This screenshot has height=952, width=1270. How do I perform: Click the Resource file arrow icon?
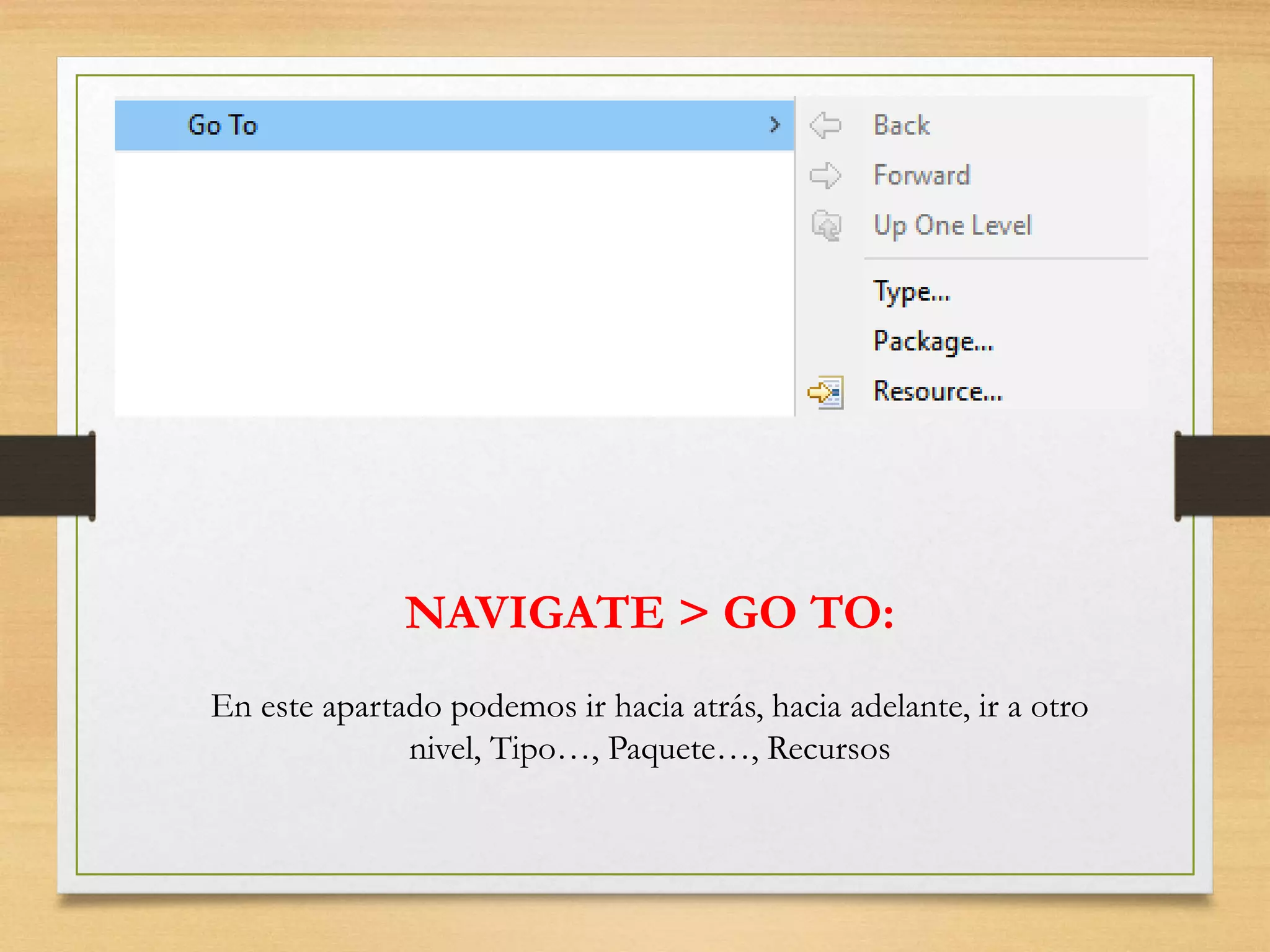(x=825, y=392)
